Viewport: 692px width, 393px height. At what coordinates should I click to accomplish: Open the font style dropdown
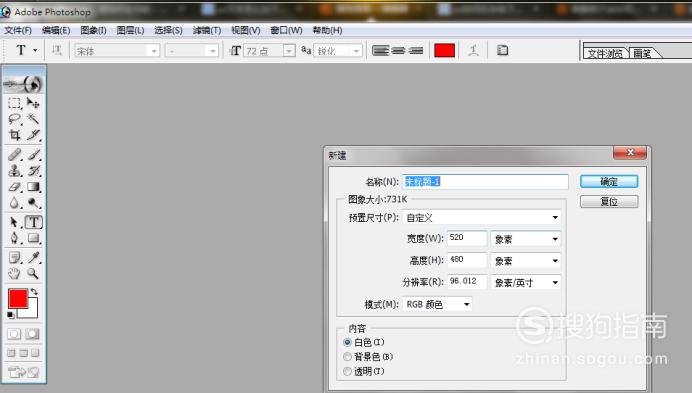point(213,51)
